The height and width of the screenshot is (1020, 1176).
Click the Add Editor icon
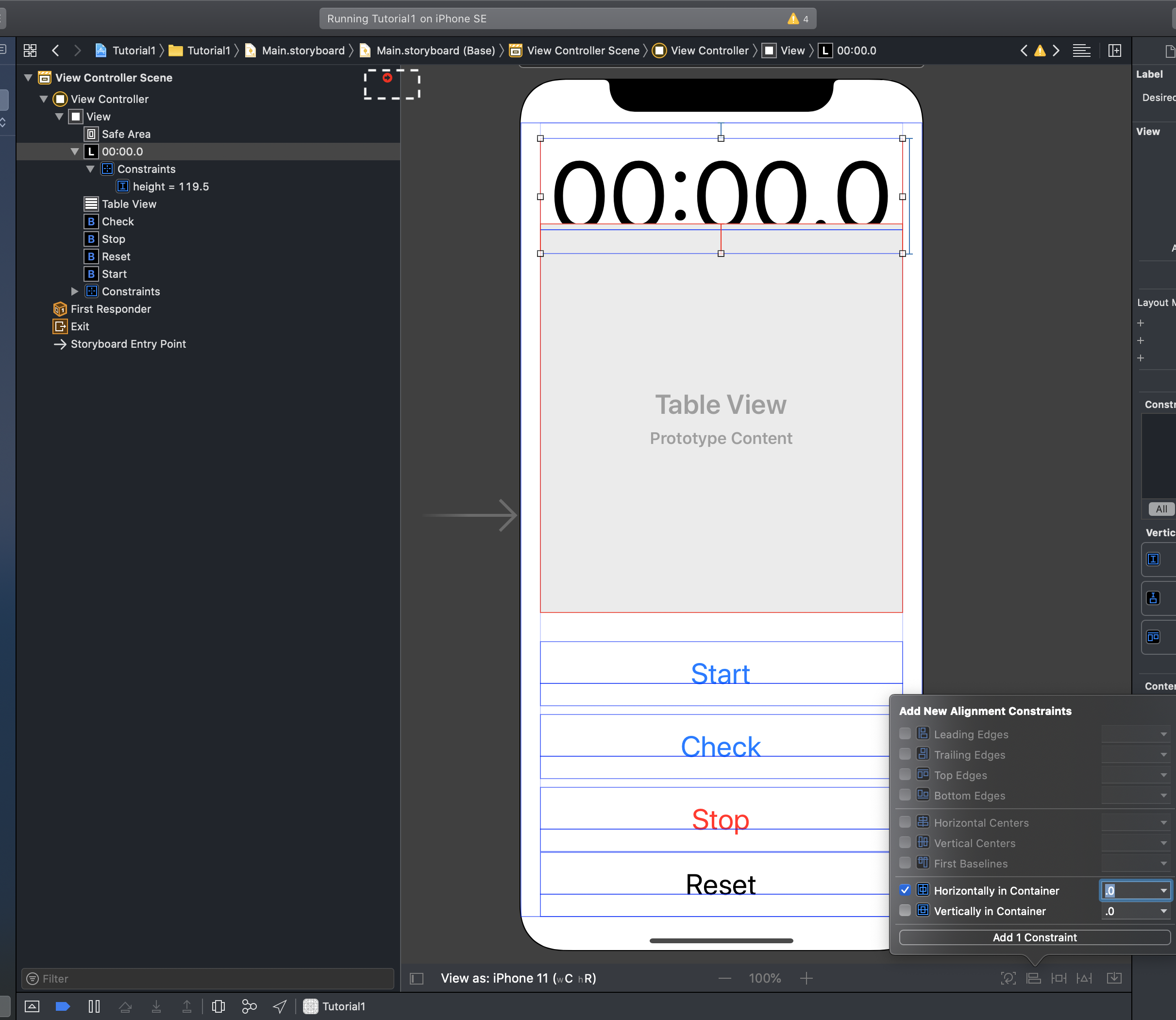click(1114, 51)
